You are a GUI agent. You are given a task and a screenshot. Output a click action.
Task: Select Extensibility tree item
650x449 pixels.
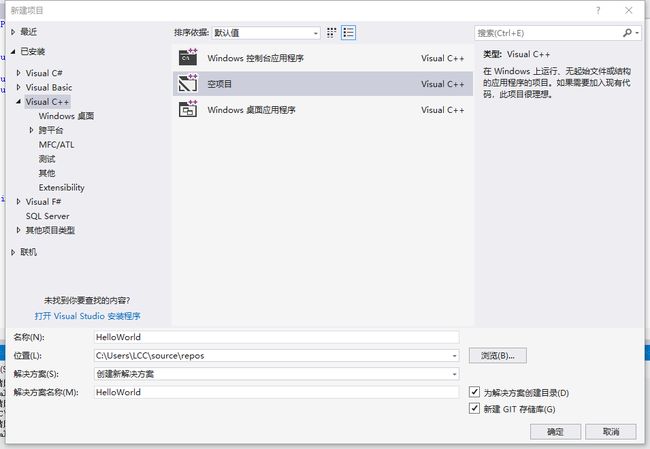click(x=61, y=187)
